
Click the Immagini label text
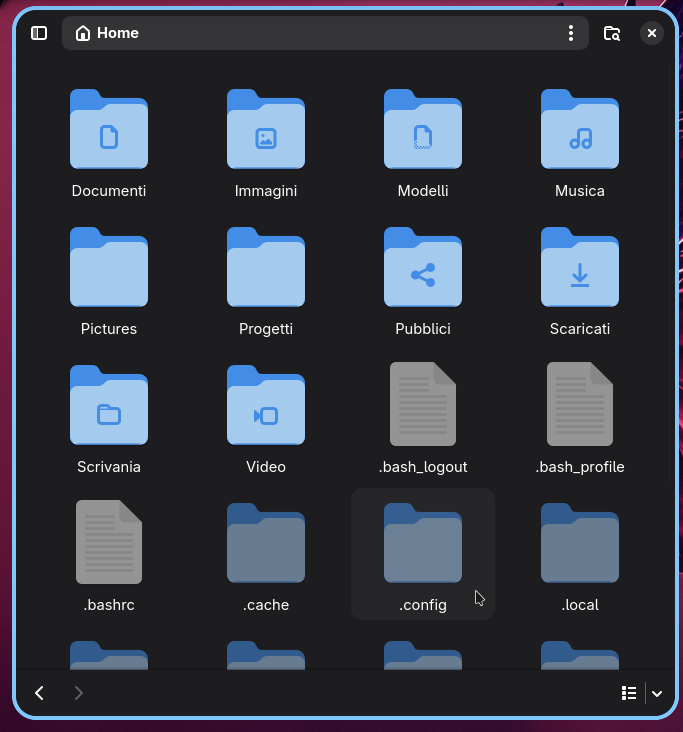pyautogui.click(x=266, y=191)
